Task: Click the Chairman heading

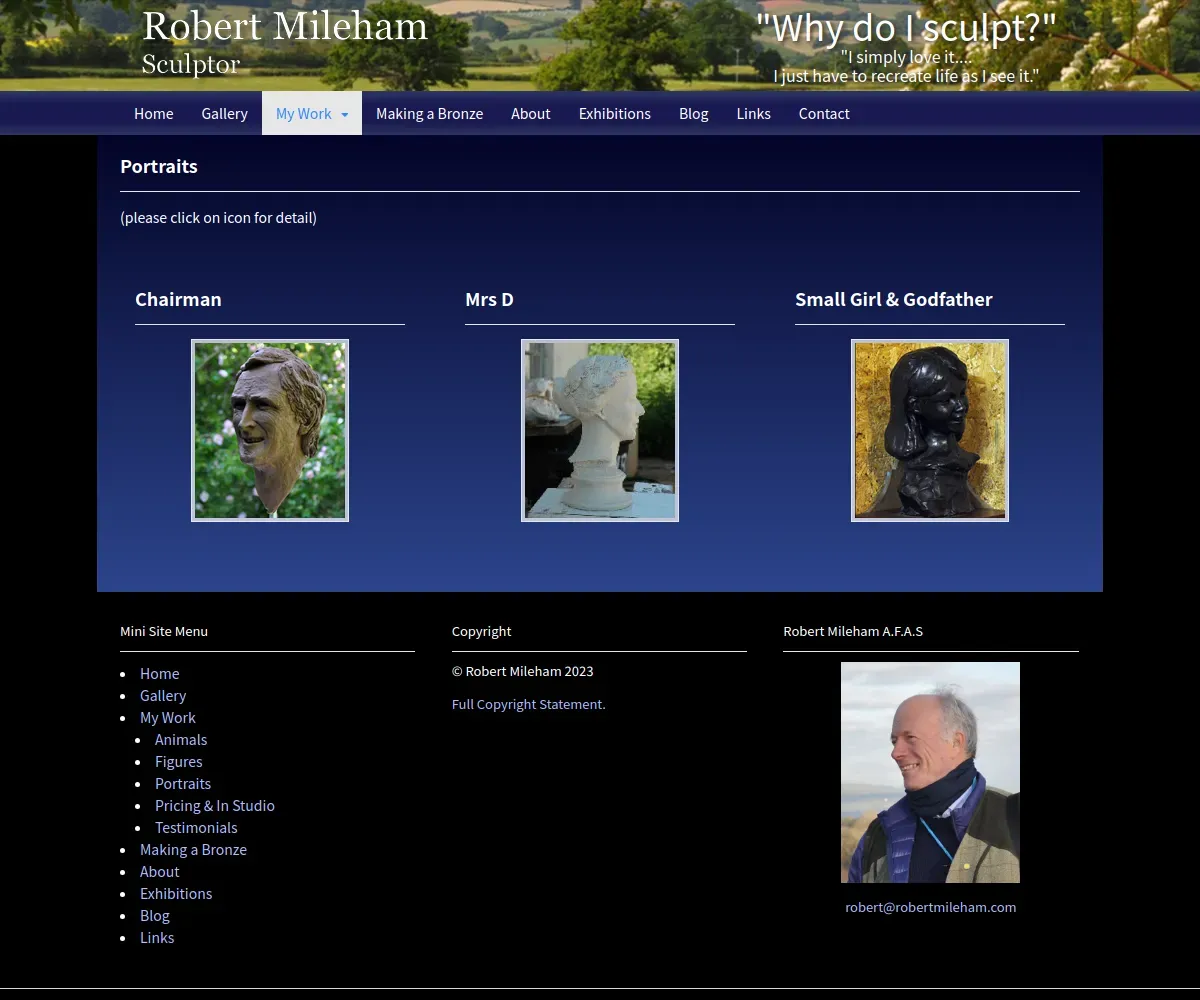Action: pos(178,299)
